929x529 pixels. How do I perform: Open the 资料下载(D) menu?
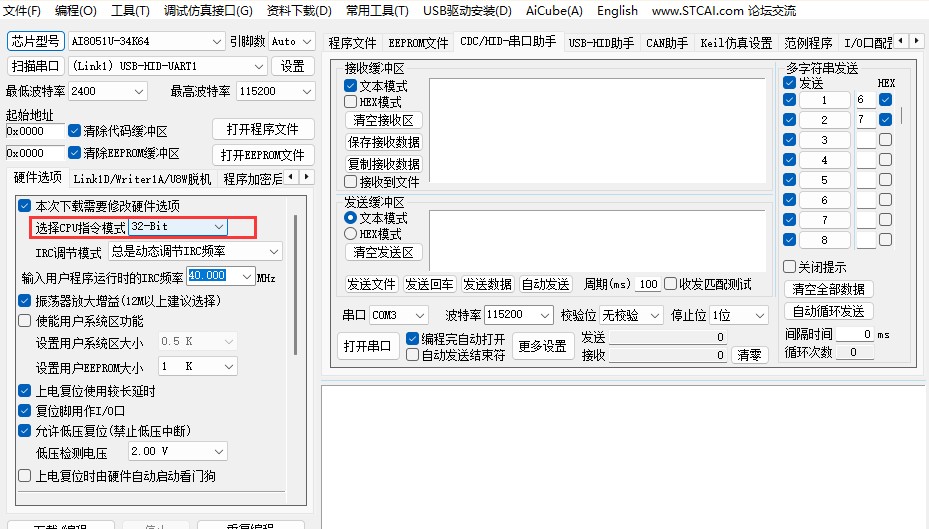(x=299, y=11)
